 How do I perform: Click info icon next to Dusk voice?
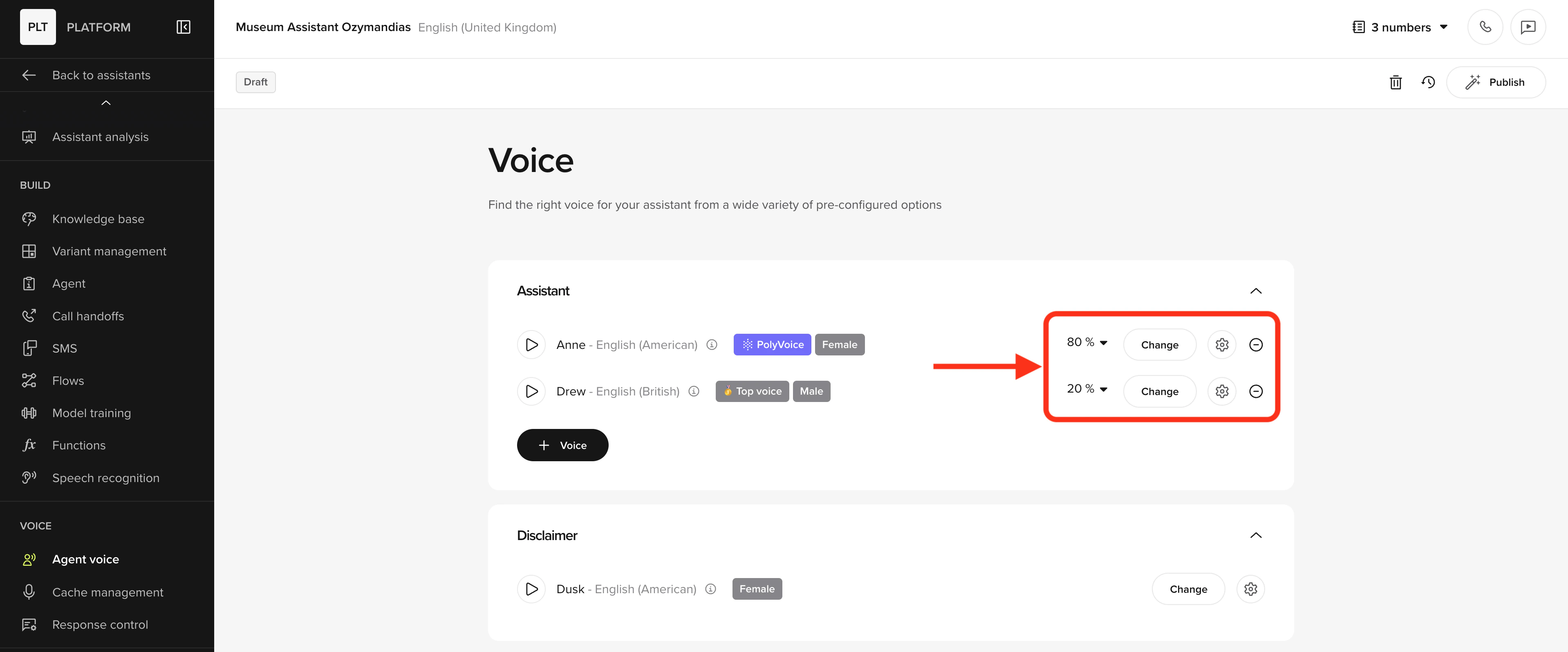click(x=710, y=589)
